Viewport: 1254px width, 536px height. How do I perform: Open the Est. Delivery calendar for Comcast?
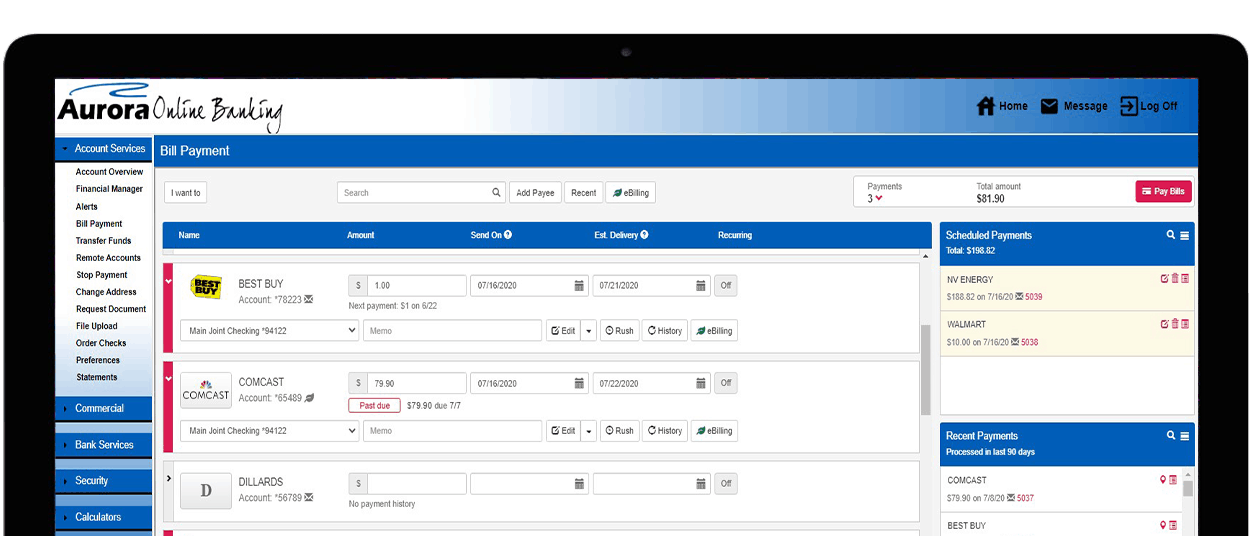coord(701,383)
